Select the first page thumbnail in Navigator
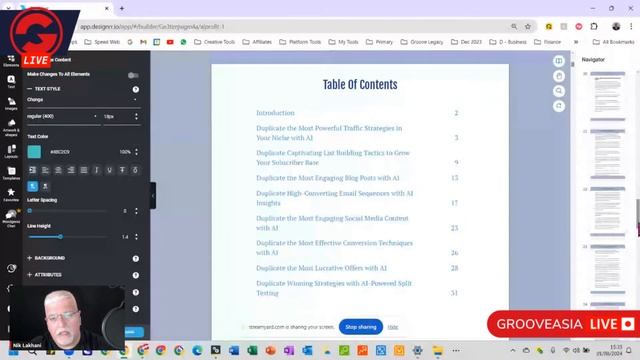This screenshot has width=640, height=360. coord(607,96)
